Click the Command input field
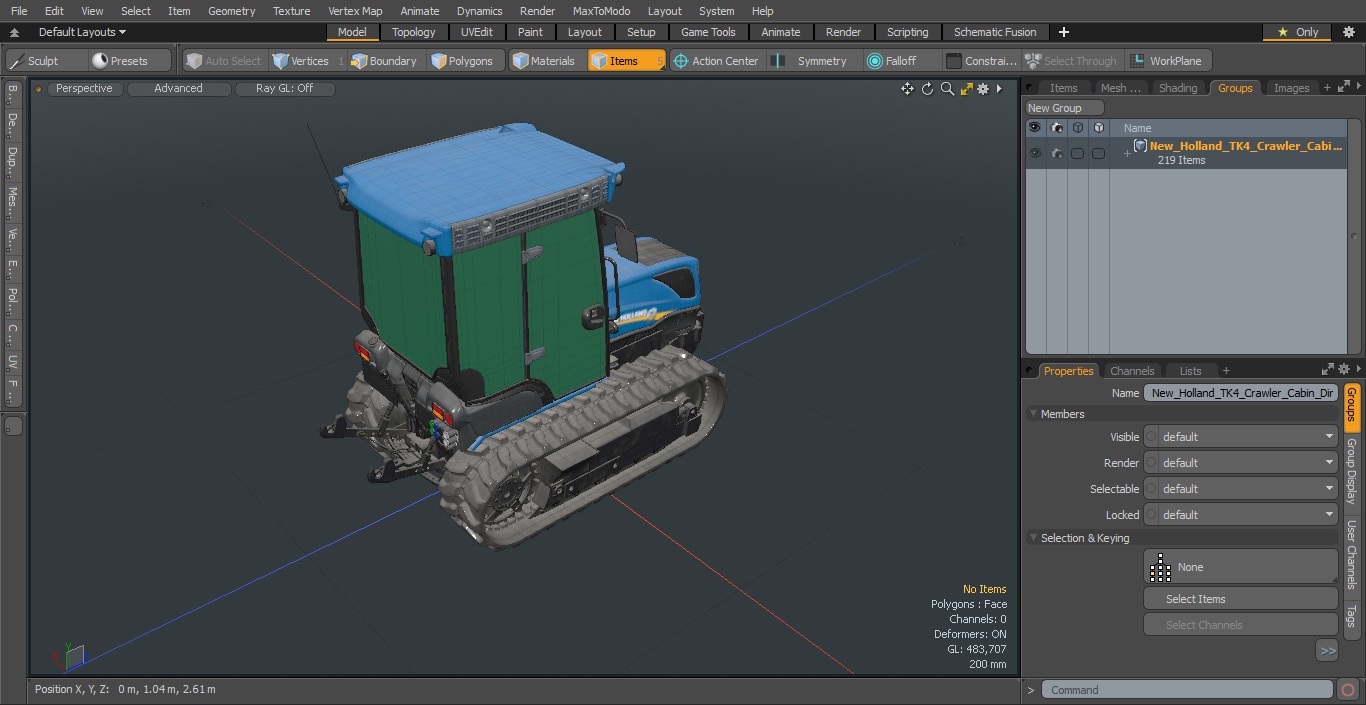The width and height of the screenshot is (1366, 705). 1186,690
